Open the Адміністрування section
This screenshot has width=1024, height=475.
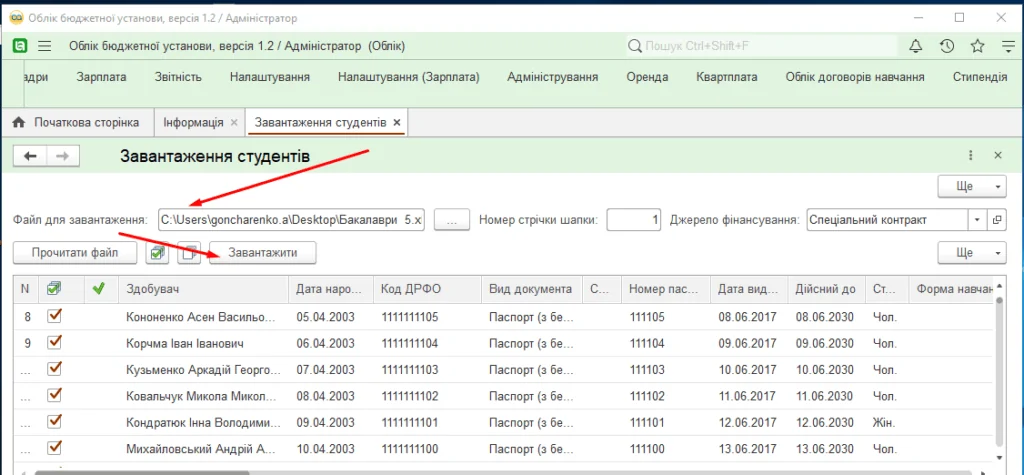tap(552, 77)
